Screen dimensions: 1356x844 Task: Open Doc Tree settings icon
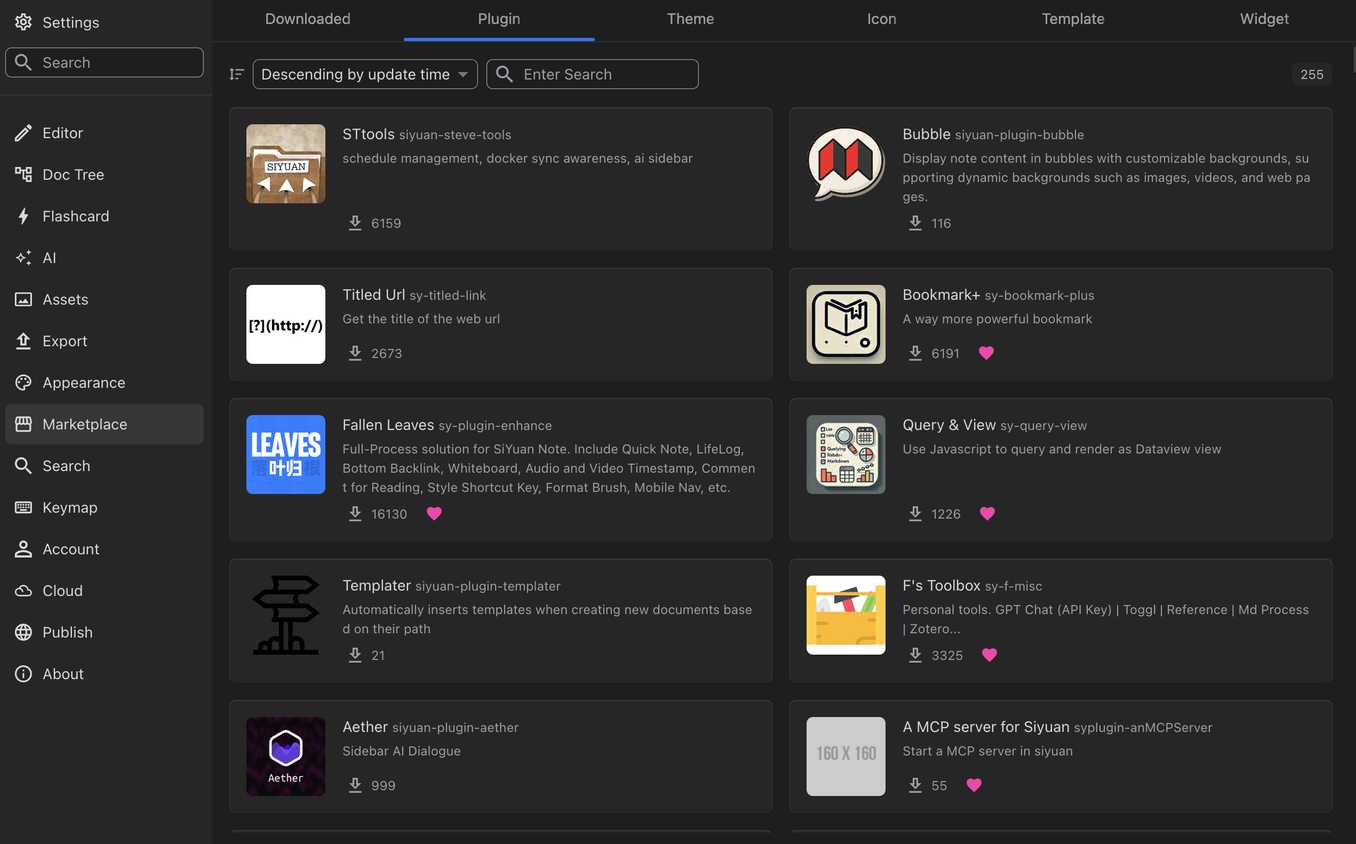[x=23, y=174]
